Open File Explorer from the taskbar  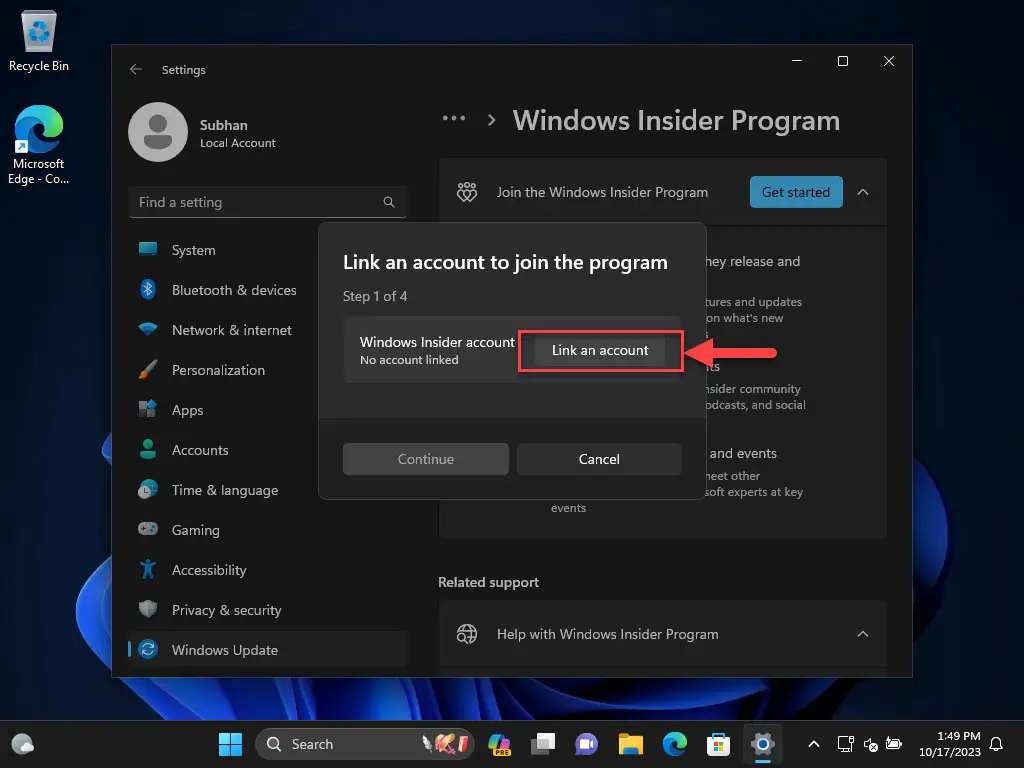tap(631, 744)
